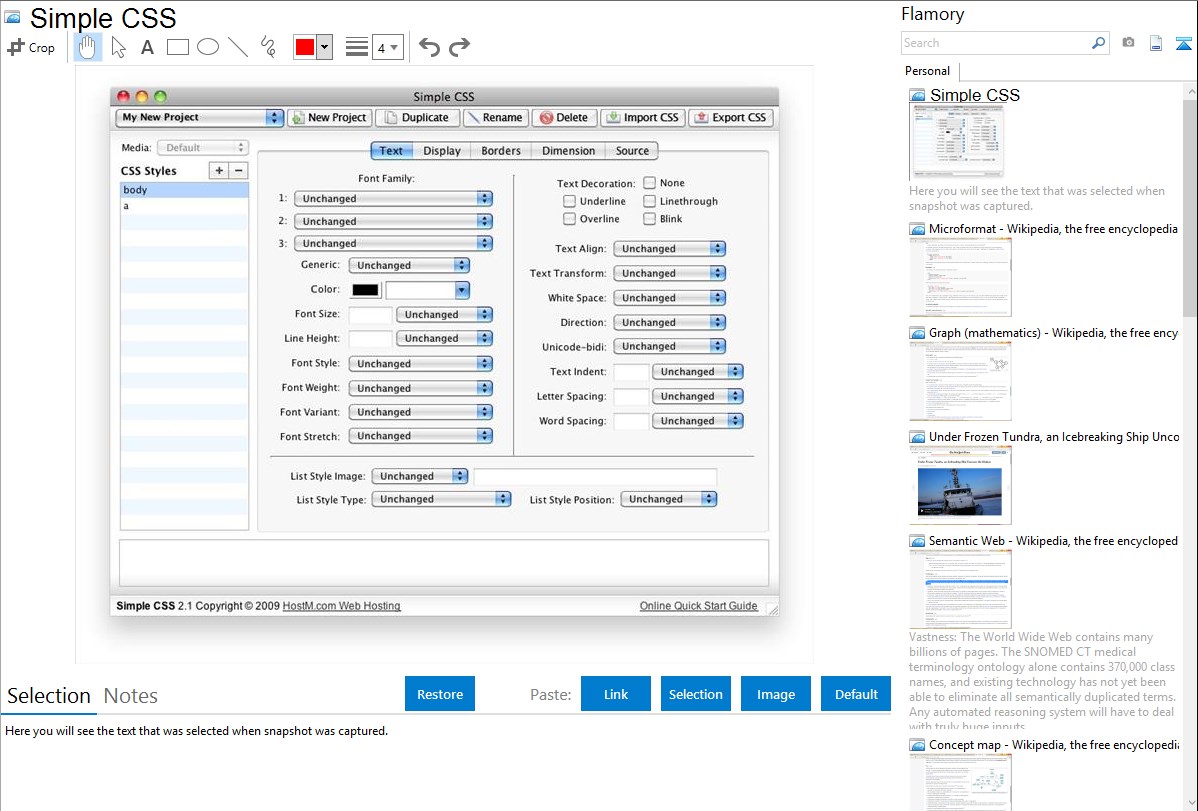The image size is (1198, 811).
Task: Click the Paste Image button
Action: click(x=775, y=694)
